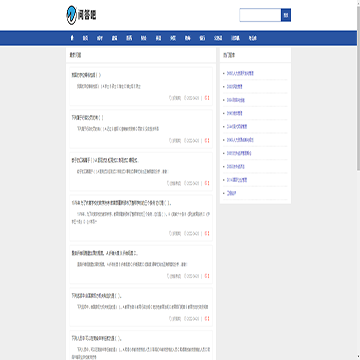Click red link on the card with two-line summary
Viewport: 360px width, 360px height.
coord(207,233)
